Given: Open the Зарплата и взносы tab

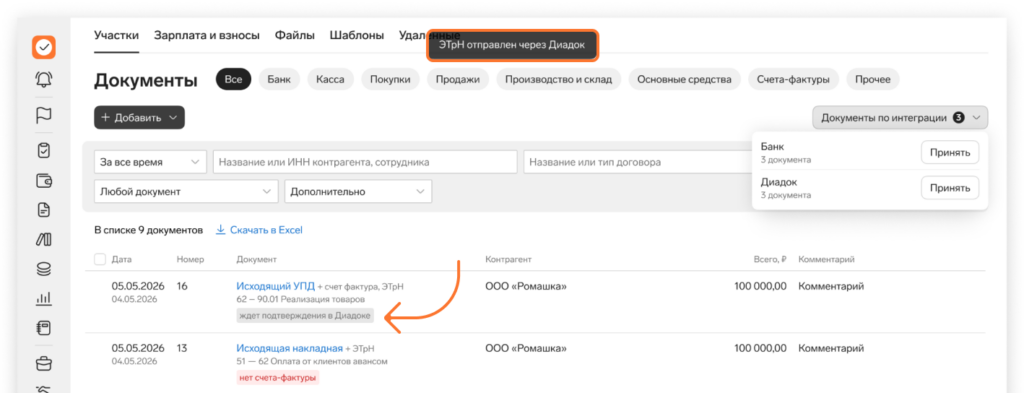Looking at the screenshot, I should tap(207, 35).
